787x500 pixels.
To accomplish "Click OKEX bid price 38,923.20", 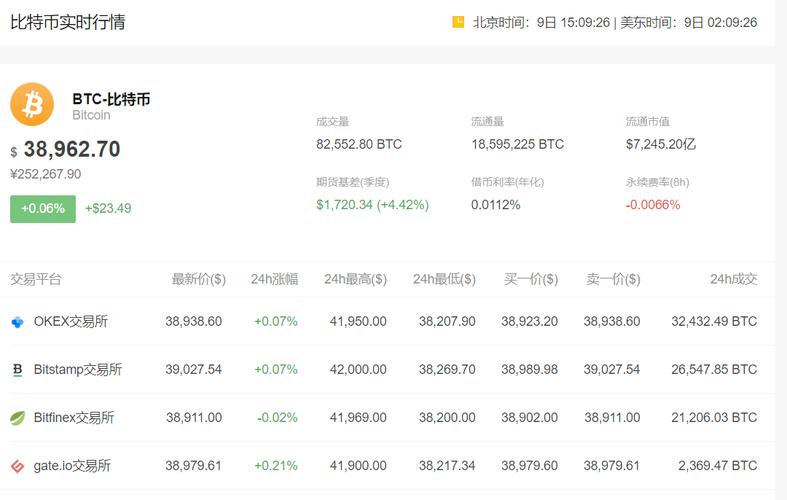I will 530,321.
